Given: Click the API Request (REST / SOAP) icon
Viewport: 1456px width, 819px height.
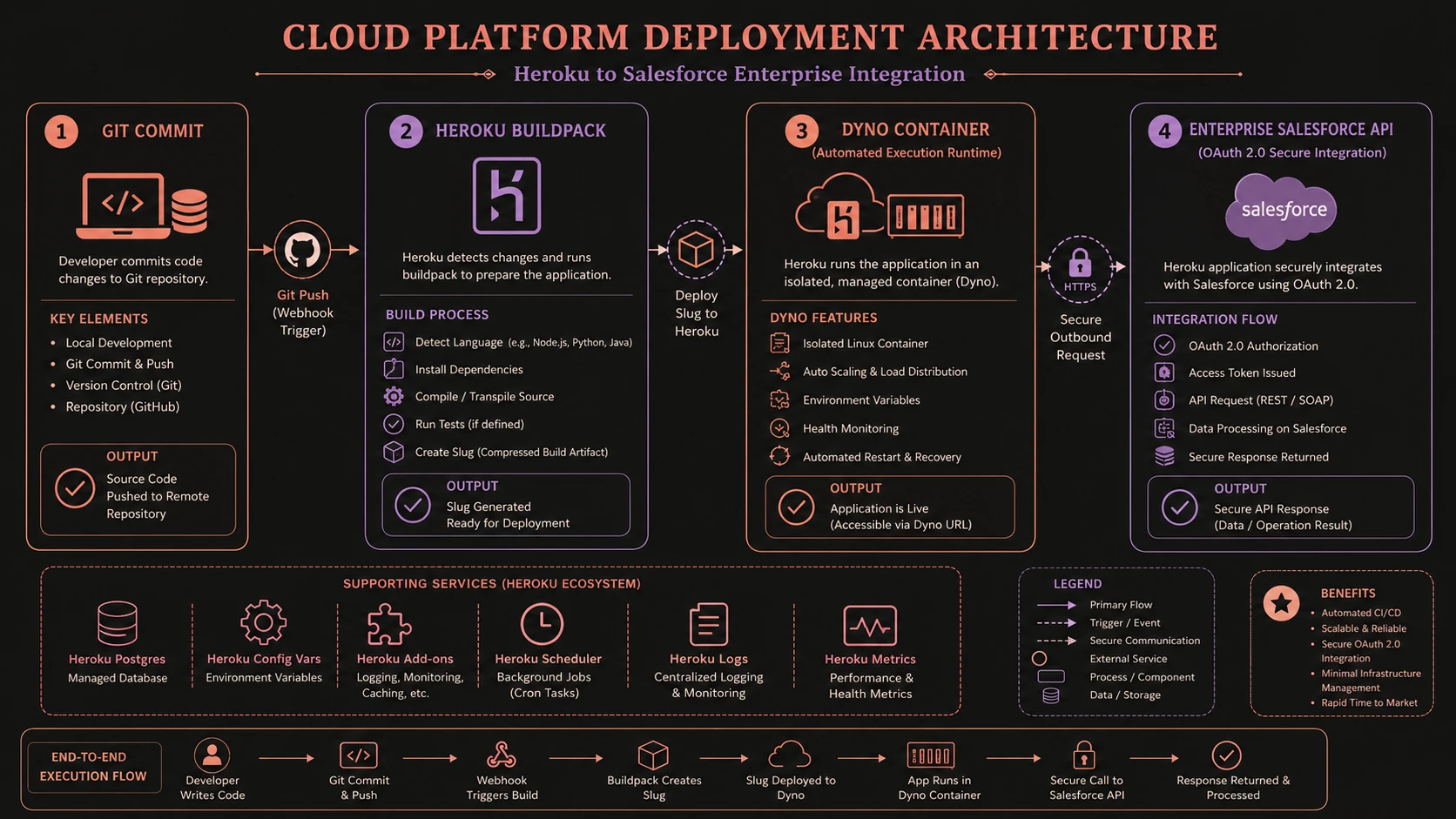Looking at the screenshot, I should (1164, 399).
